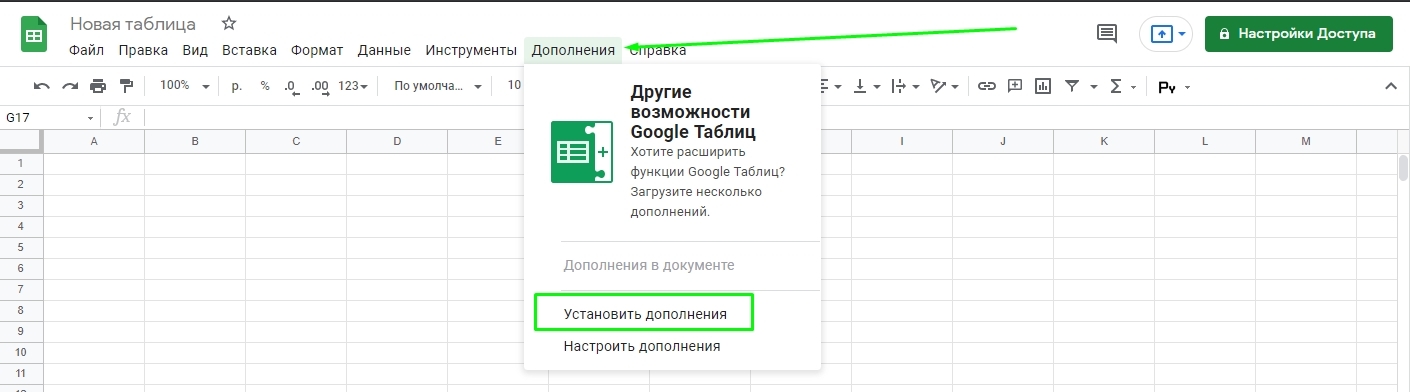The width and height of the screenshot is (1410, 392).
Task: Star the document Новая таблица
Action: [x=229, y=23]
